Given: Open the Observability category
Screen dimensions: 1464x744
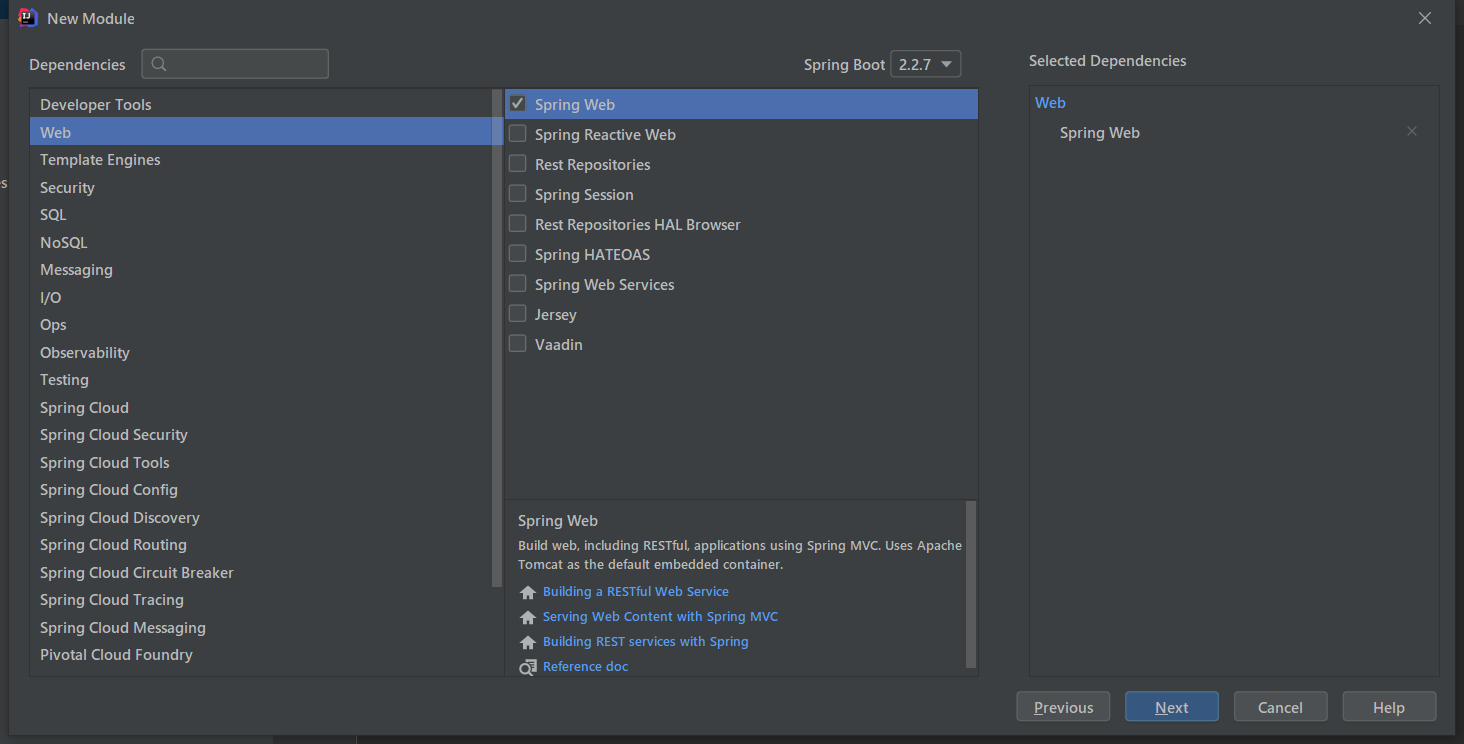Looking at the screenshot, I should (x=261, y=352).
